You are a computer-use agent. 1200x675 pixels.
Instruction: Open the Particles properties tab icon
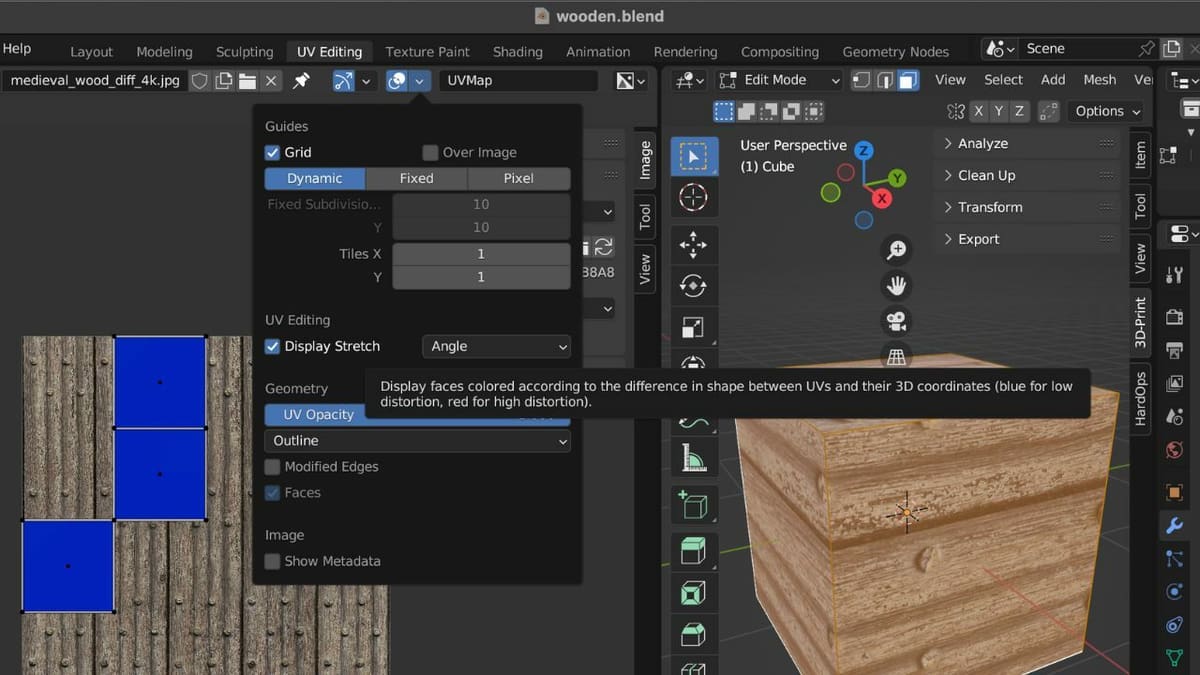[x=1175, y=559]
